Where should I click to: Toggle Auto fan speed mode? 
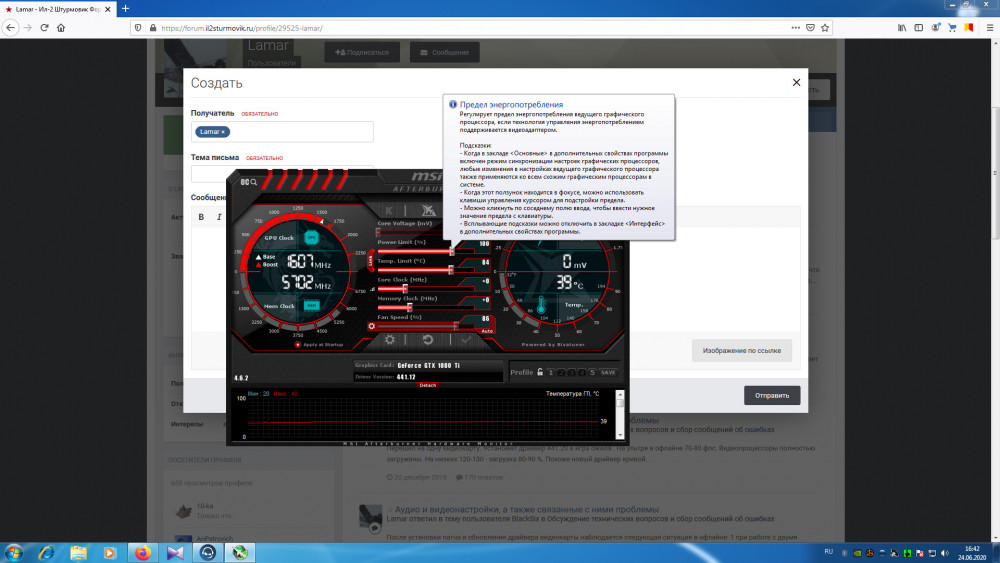[x=487, y=330]
